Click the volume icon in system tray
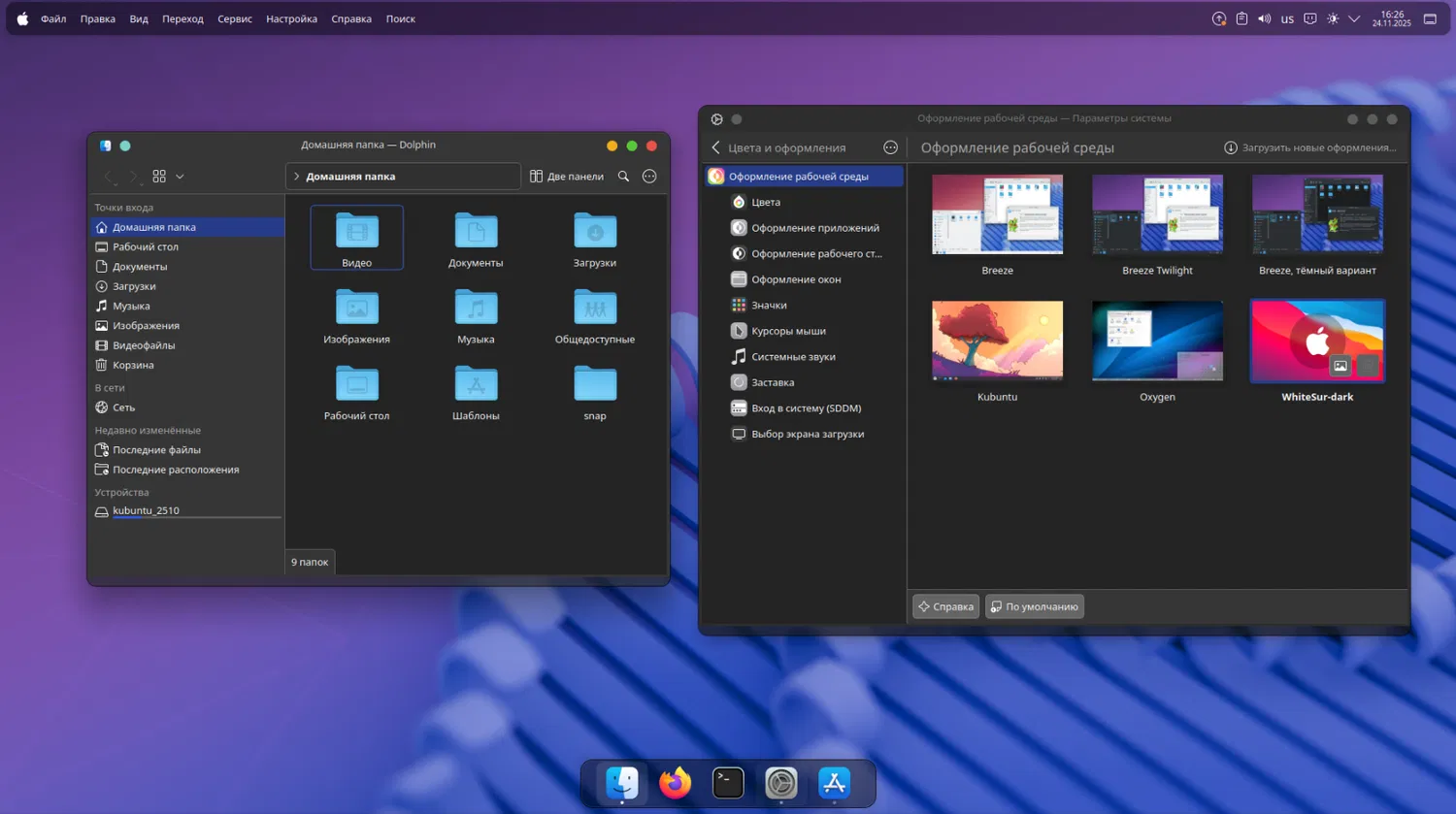The image size is (1456, 814). click(x=1264, y=18)
